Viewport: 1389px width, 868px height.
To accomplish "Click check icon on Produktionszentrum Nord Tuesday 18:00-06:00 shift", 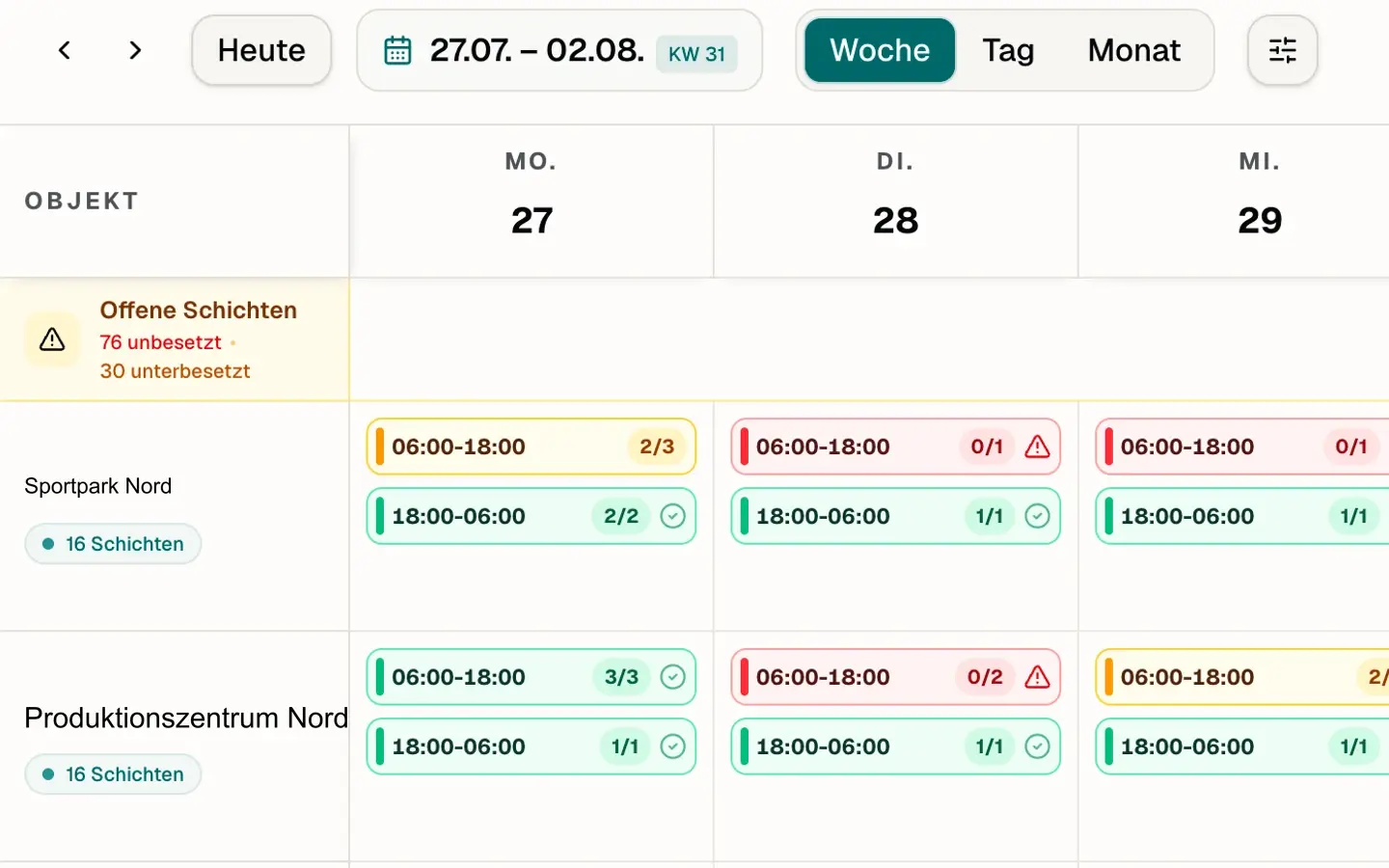I will coord(1037,746).
